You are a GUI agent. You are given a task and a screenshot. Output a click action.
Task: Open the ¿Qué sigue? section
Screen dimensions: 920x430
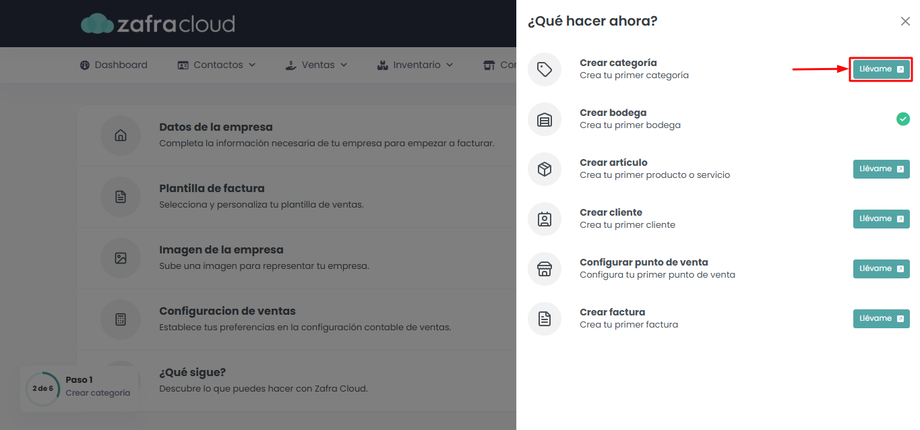[x=296, y=380]
